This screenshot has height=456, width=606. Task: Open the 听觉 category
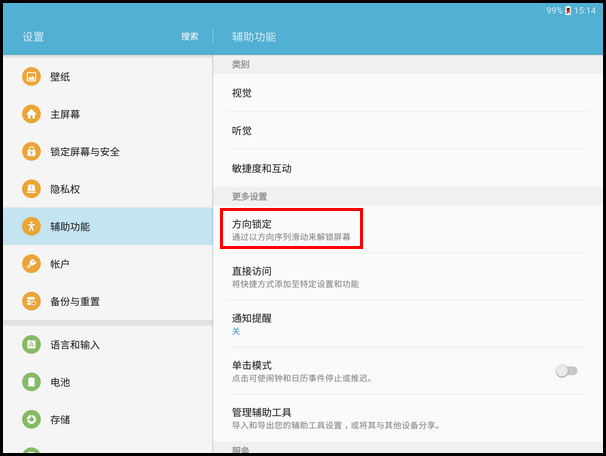coord(408,131)
